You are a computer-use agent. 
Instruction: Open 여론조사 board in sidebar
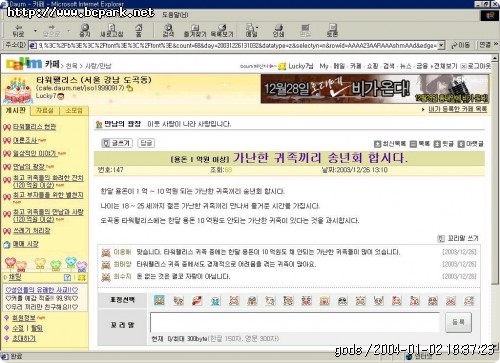[25, 140]
